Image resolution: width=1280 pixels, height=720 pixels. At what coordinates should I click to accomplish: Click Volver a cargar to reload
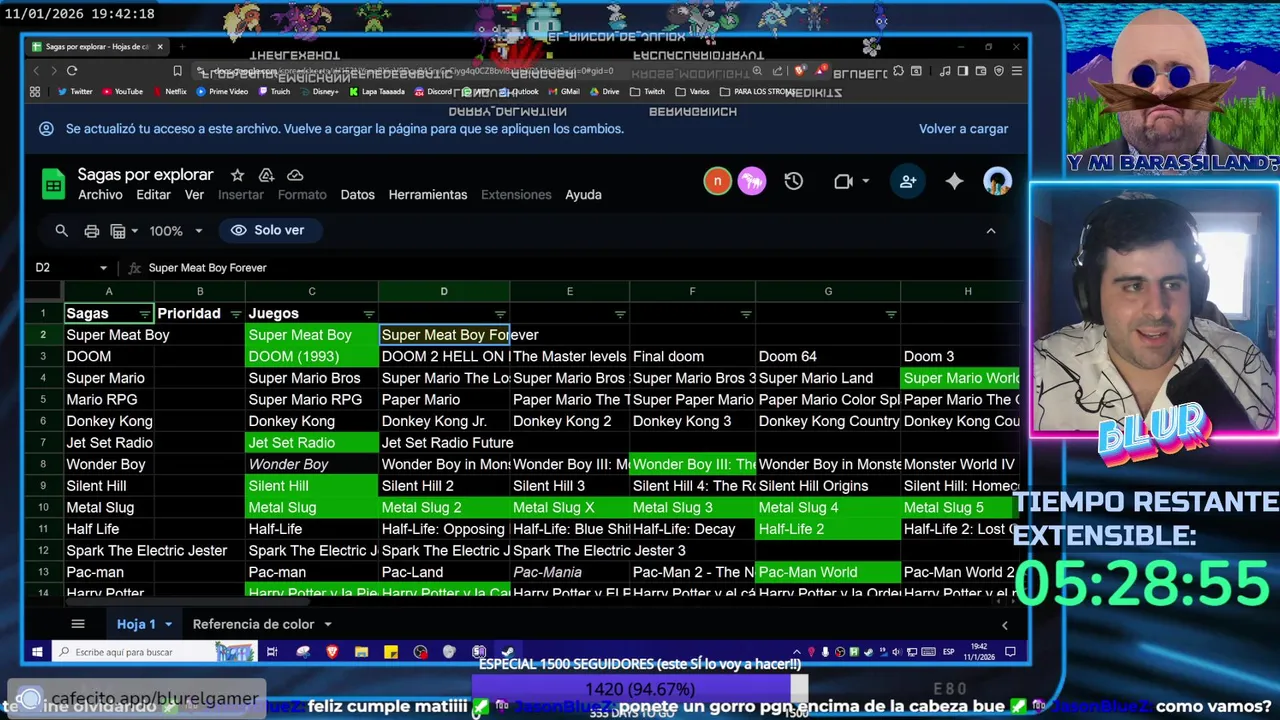(963, 129)
